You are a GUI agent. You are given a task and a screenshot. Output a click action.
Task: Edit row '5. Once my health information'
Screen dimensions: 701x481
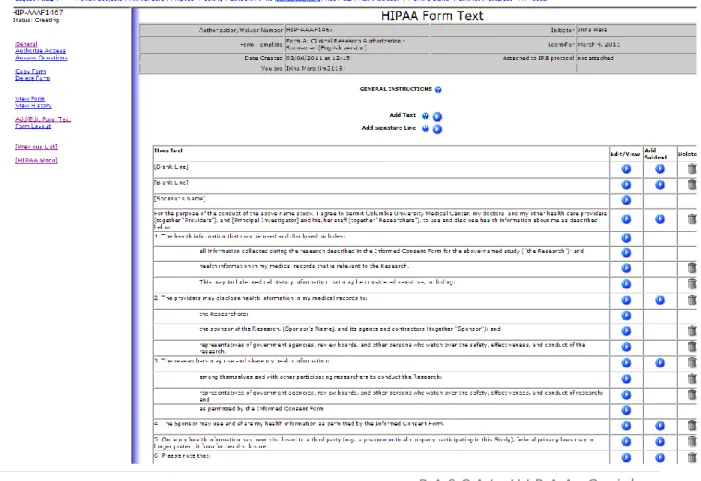click(x=626, y=442)
